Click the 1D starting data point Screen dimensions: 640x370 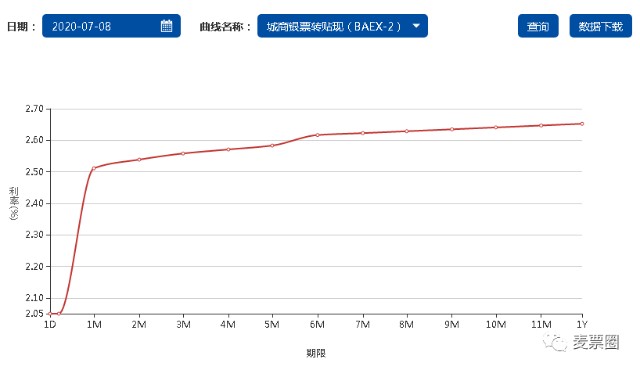click(50, 314)
